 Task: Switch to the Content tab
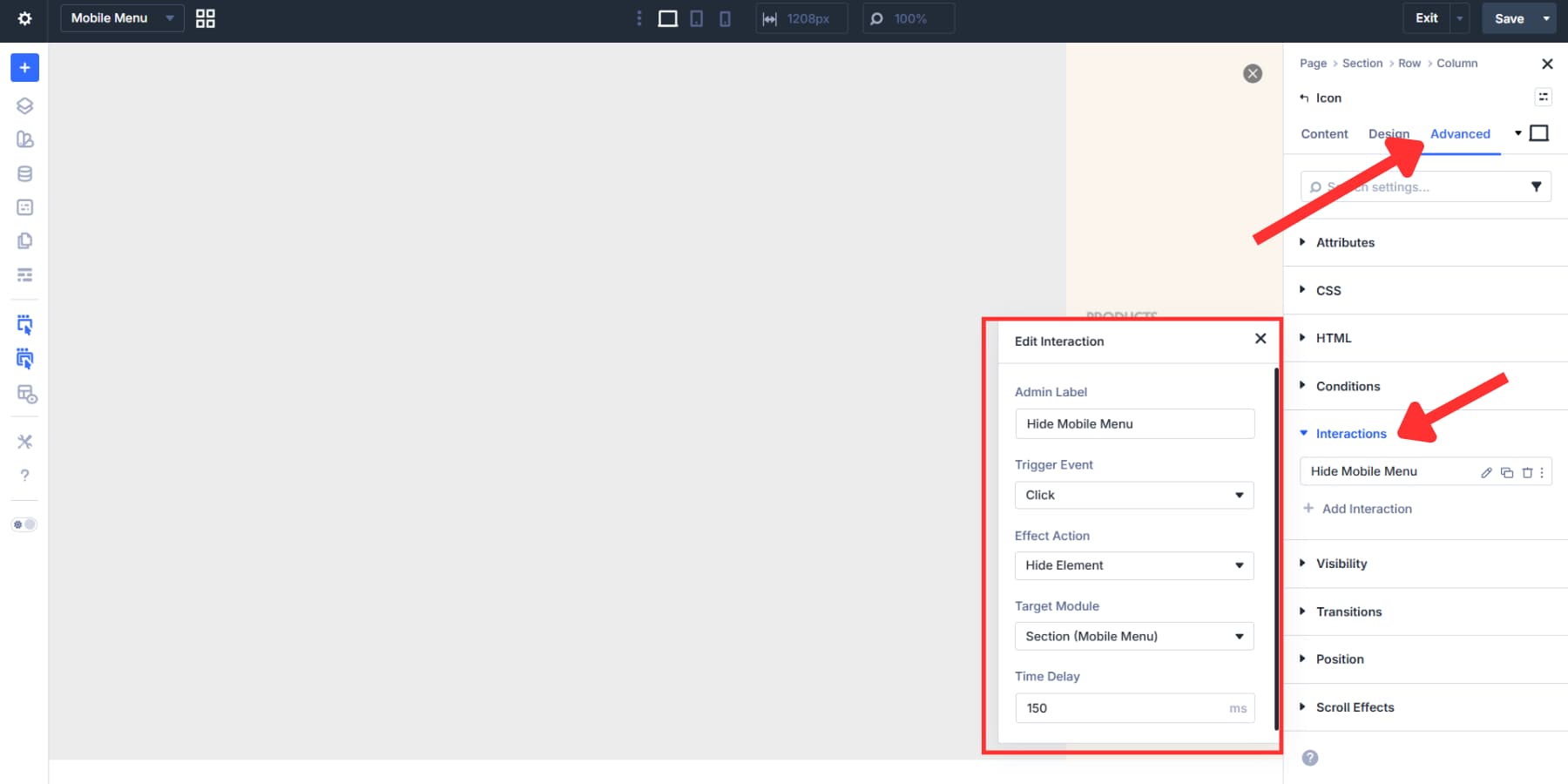(1324, 133)
